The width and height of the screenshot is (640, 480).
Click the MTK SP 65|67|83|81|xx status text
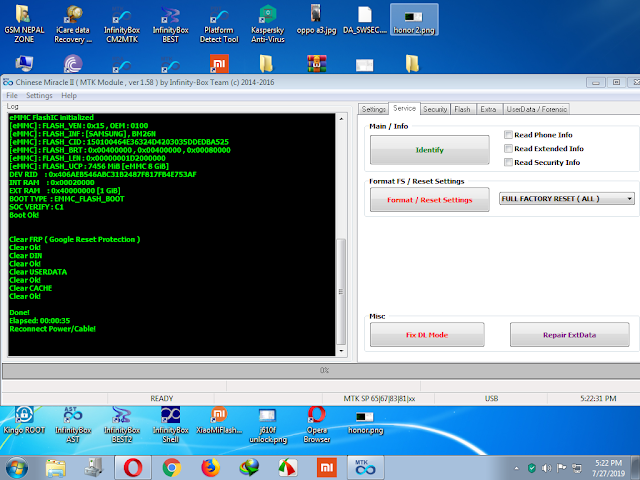379,398
